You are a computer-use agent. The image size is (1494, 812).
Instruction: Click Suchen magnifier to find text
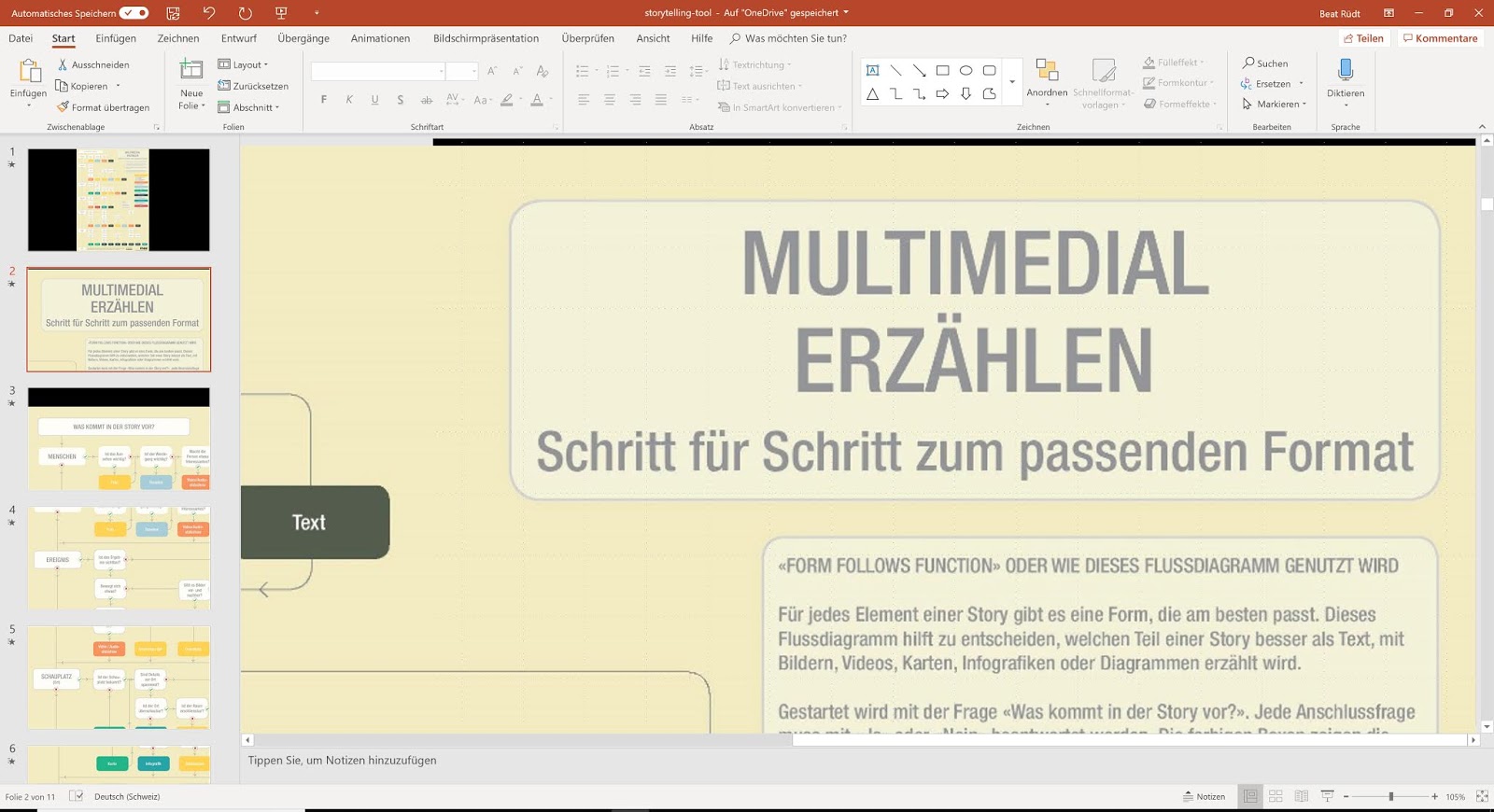tap(1265, 63)
